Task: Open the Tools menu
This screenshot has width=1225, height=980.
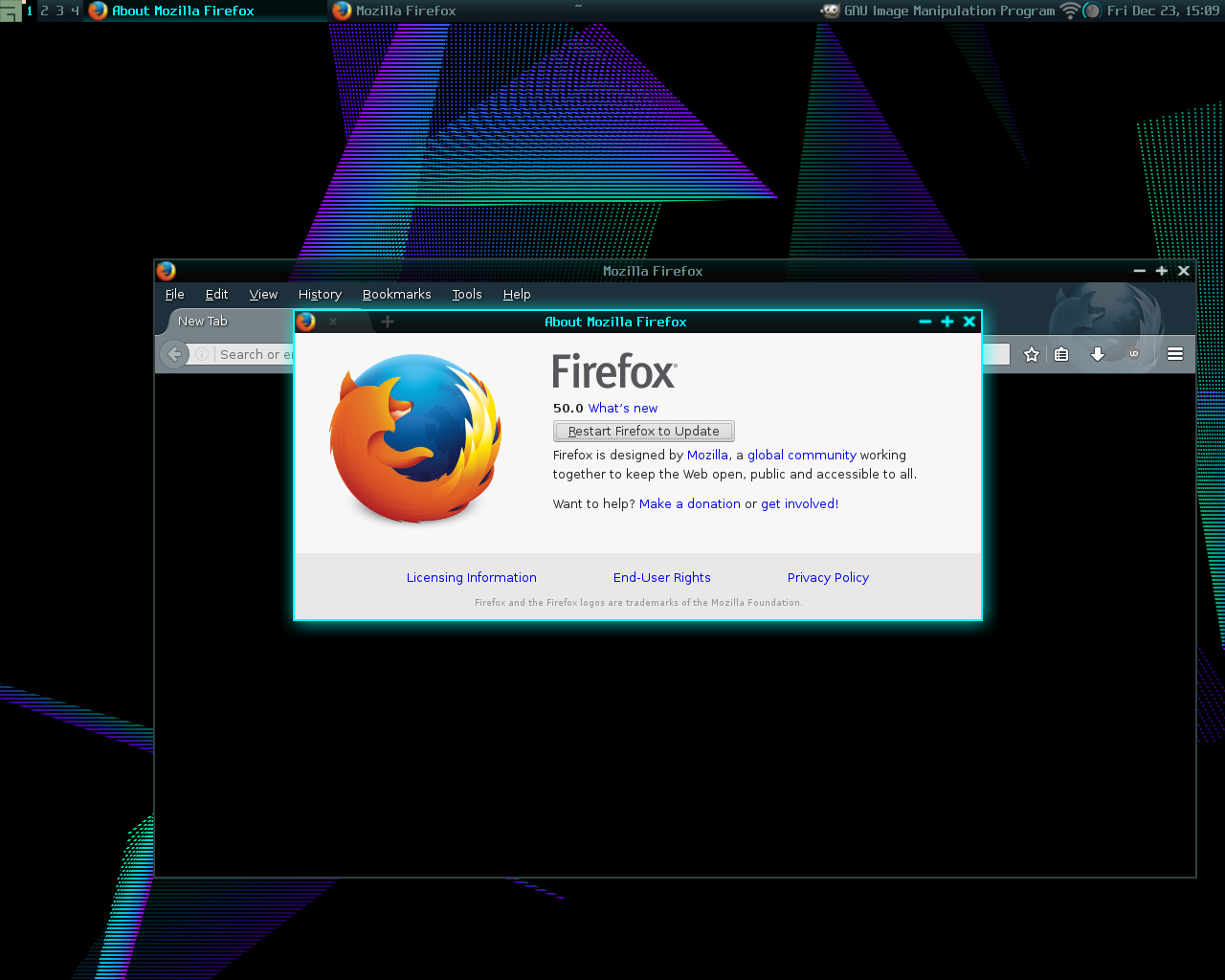Action: 467,295
